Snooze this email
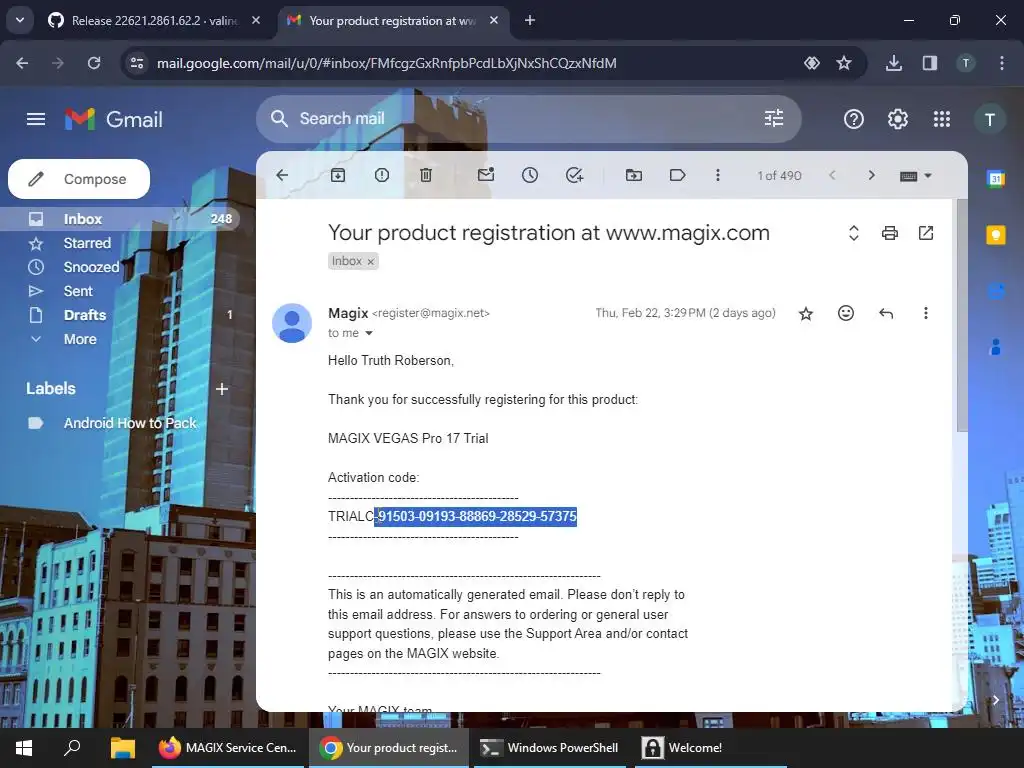This screenshot has width=1024, height=768. 530,175
